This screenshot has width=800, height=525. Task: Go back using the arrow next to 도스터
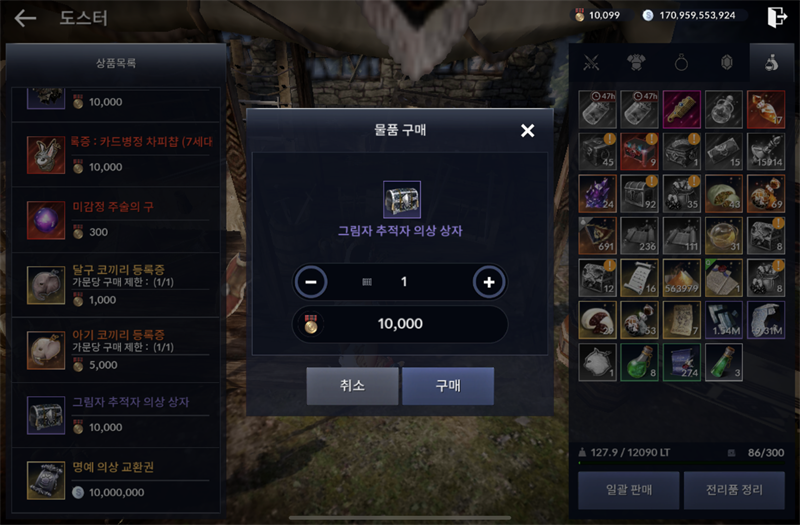pos(25,18)
